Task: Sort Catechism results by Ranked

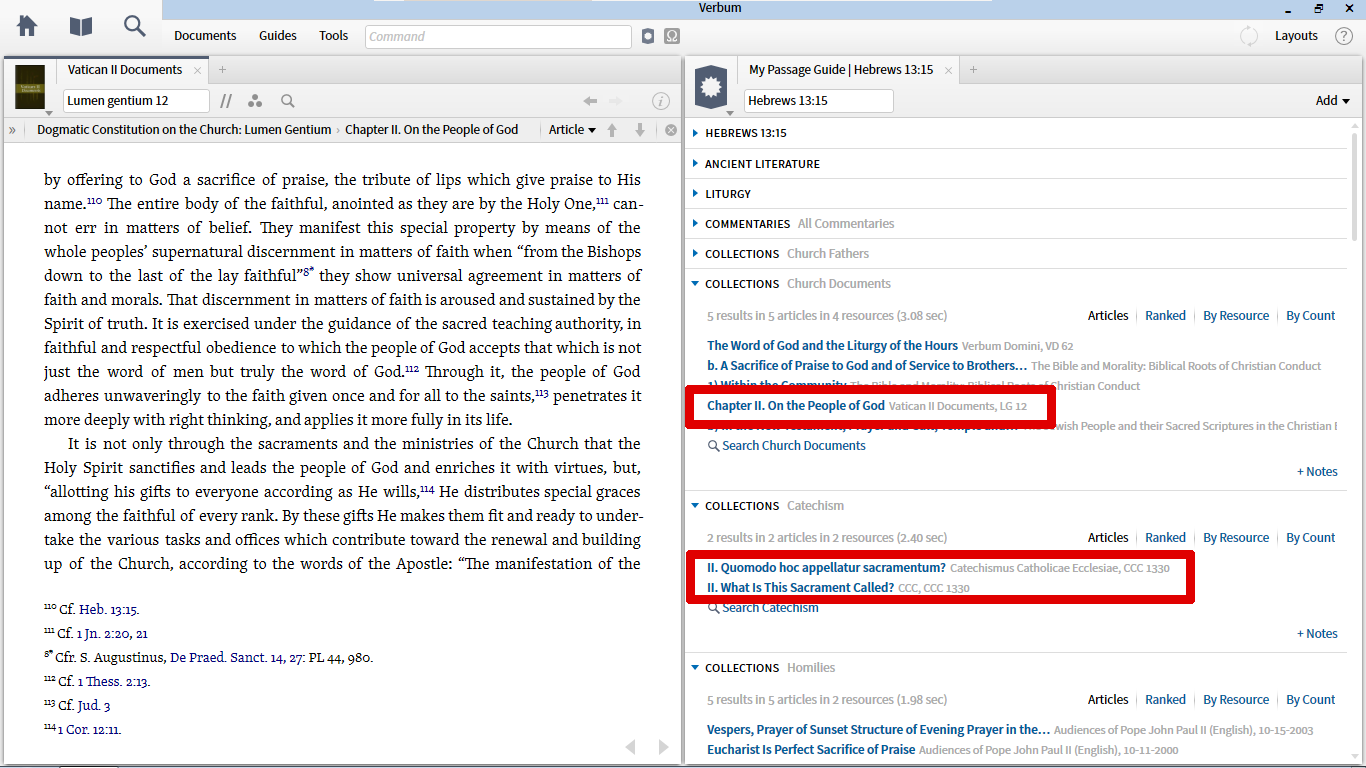Action: pos(1165,537)
